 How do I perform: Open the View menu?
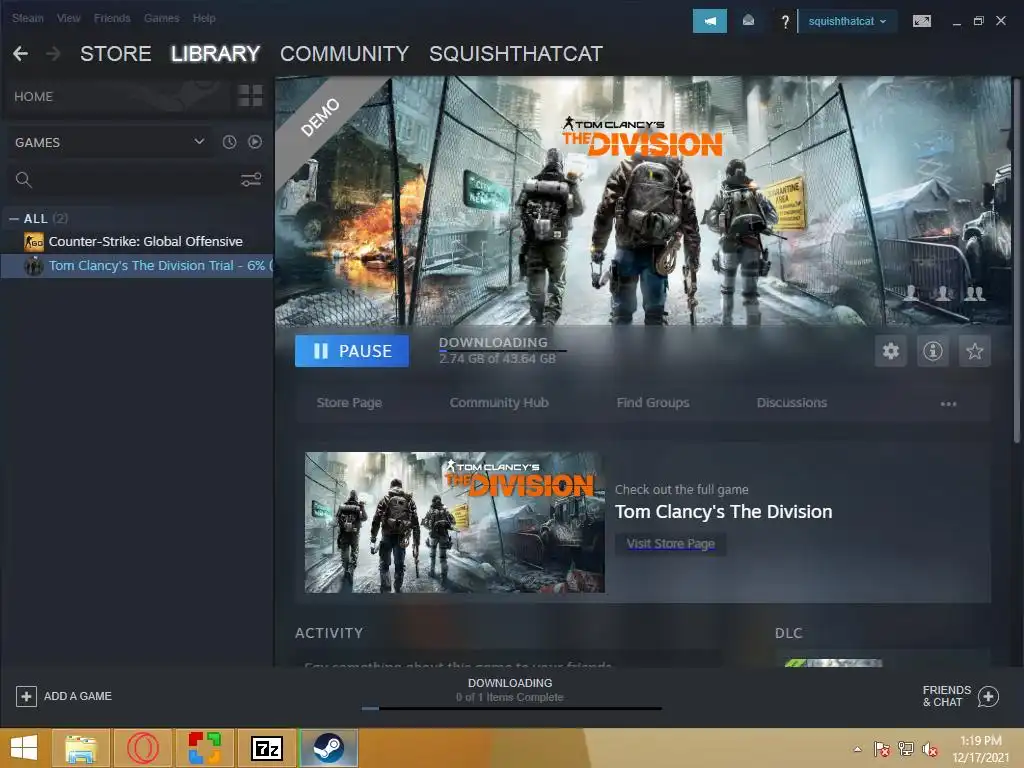coord(69,18)
